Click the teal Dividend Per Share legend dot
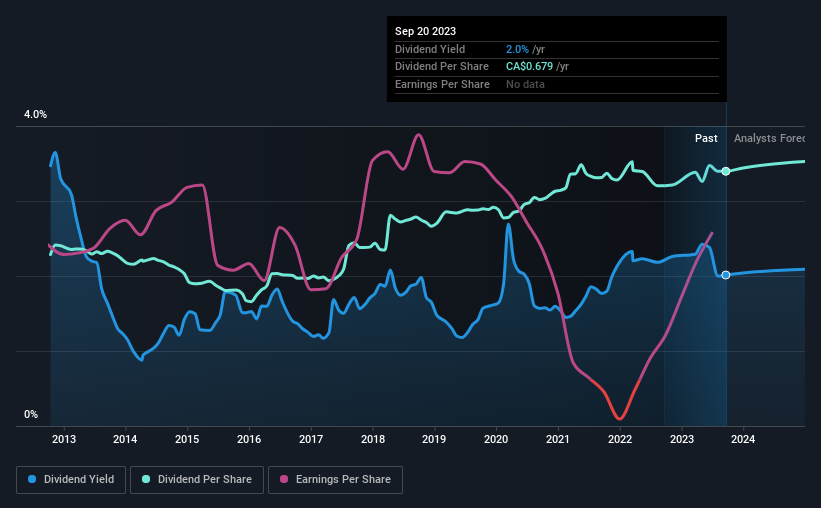Screen dimensions: 821x508 click(x=146, y=479)
